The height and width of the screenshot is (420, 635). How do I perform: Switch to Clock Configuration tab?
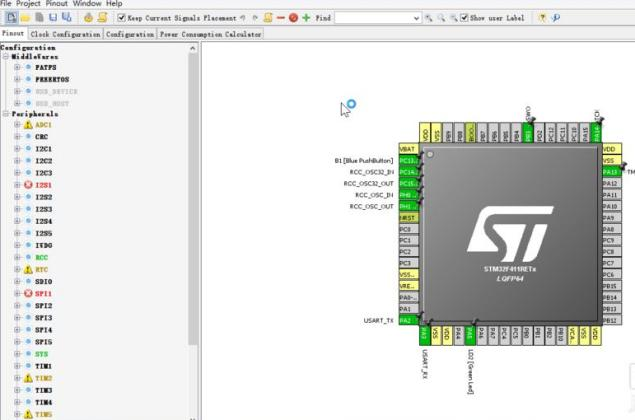pos(65,34)
